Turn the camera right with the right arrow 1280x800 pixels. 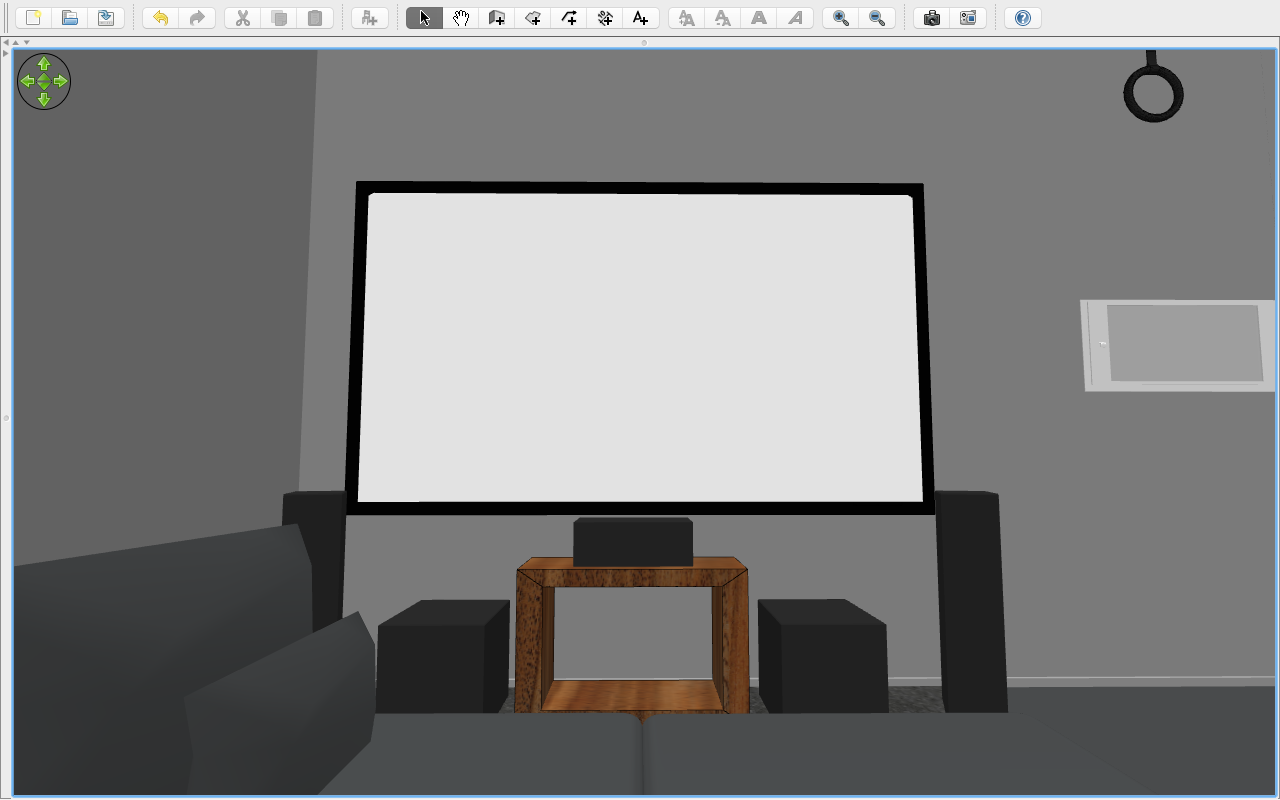(61, 81)
